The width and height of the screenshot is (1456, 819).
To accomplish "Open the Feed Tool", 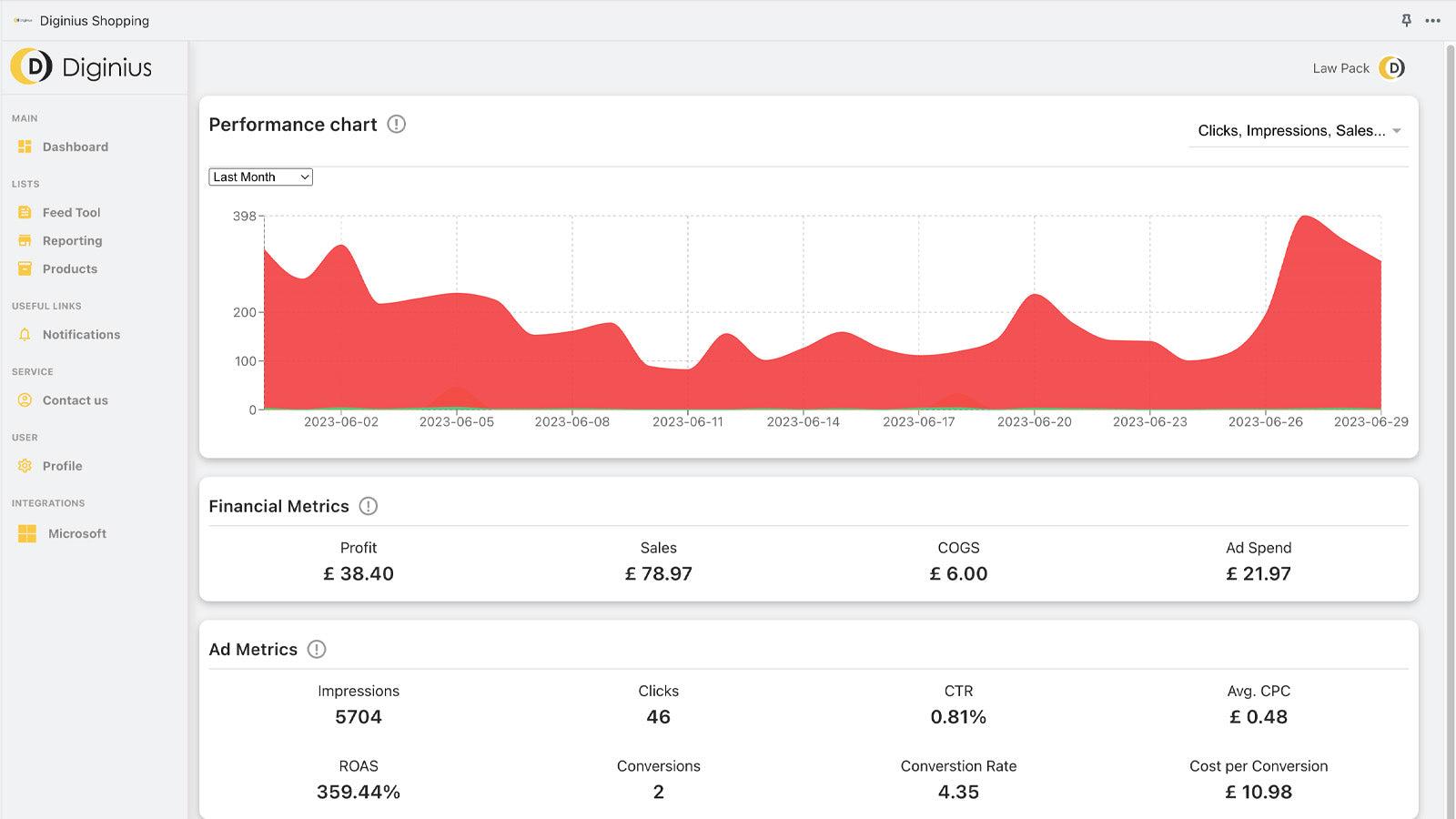I will coord(70,212).
